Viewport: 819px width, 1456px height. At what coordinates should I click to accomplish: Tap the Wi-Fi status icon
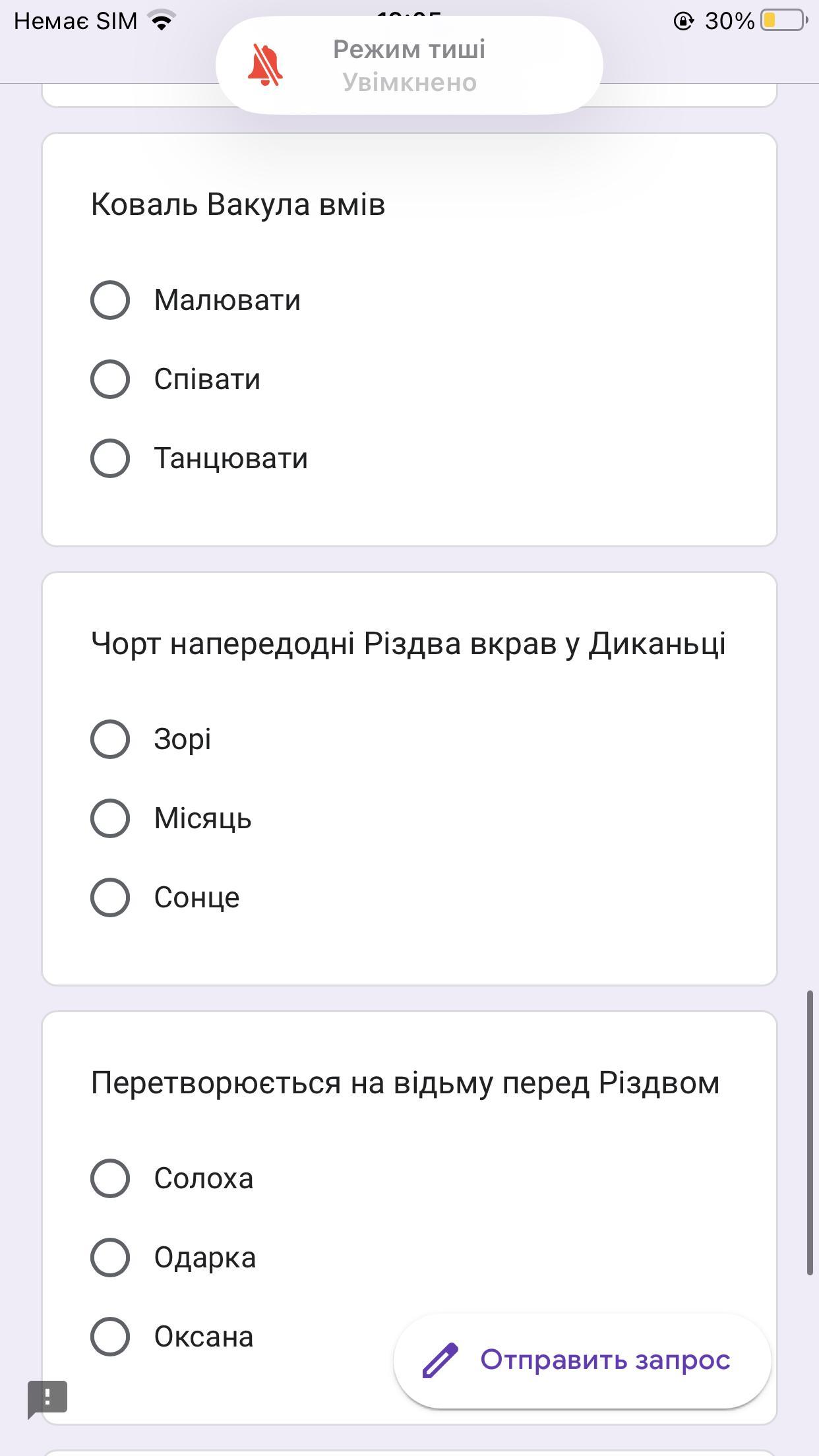point(162,20)
